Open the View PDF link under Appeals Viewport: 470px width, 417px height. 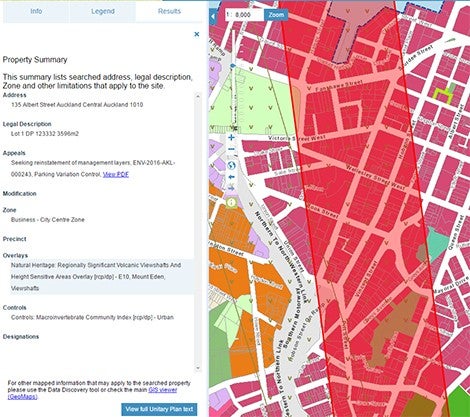coord(116,174)
